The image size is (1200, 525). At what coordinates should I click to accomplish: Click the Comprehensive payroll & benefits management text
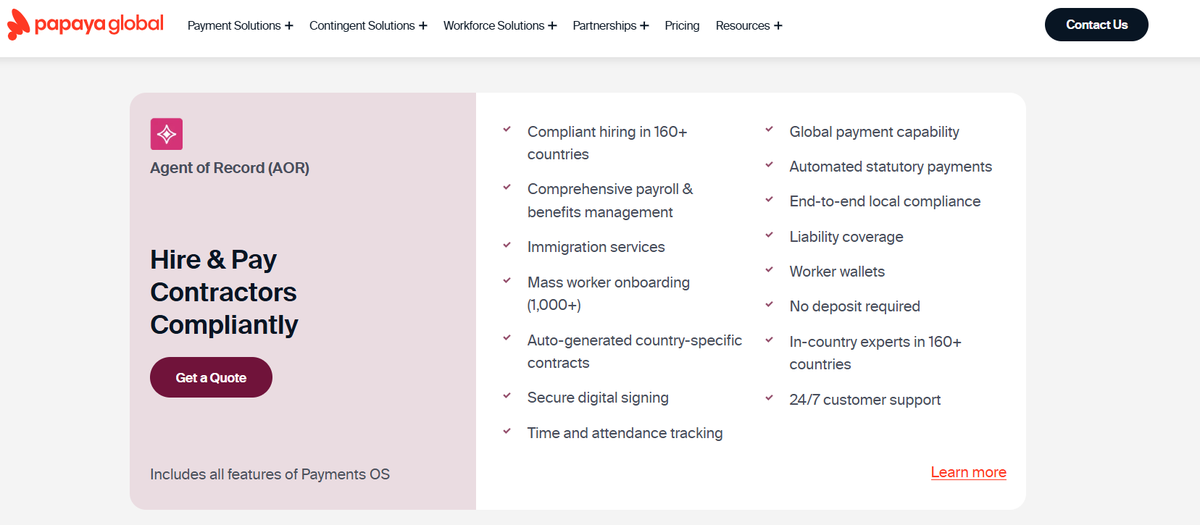coord(610,200)
